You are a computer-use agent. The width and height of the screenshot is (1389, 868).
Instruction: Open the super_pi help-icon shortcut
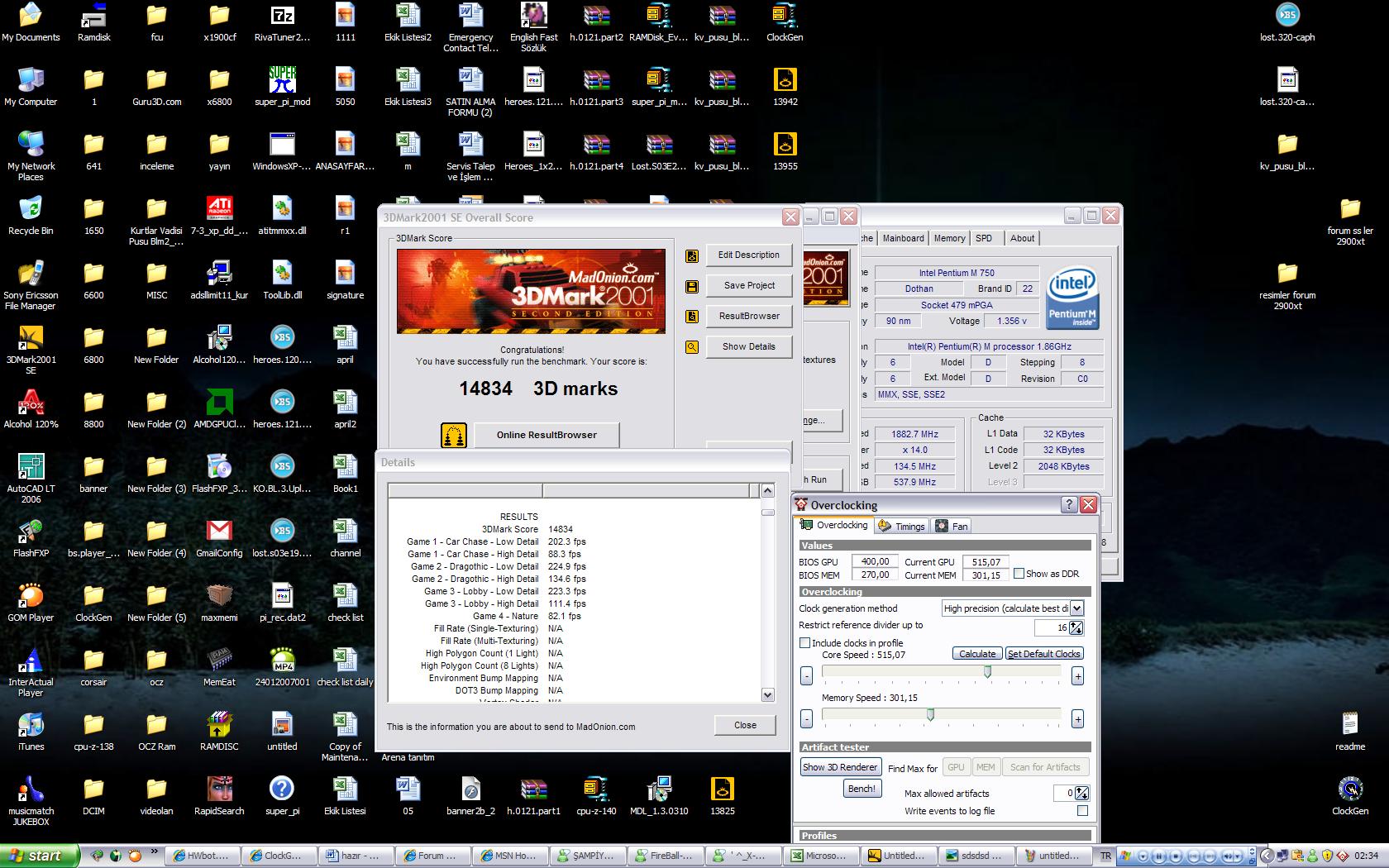(282, 796)
